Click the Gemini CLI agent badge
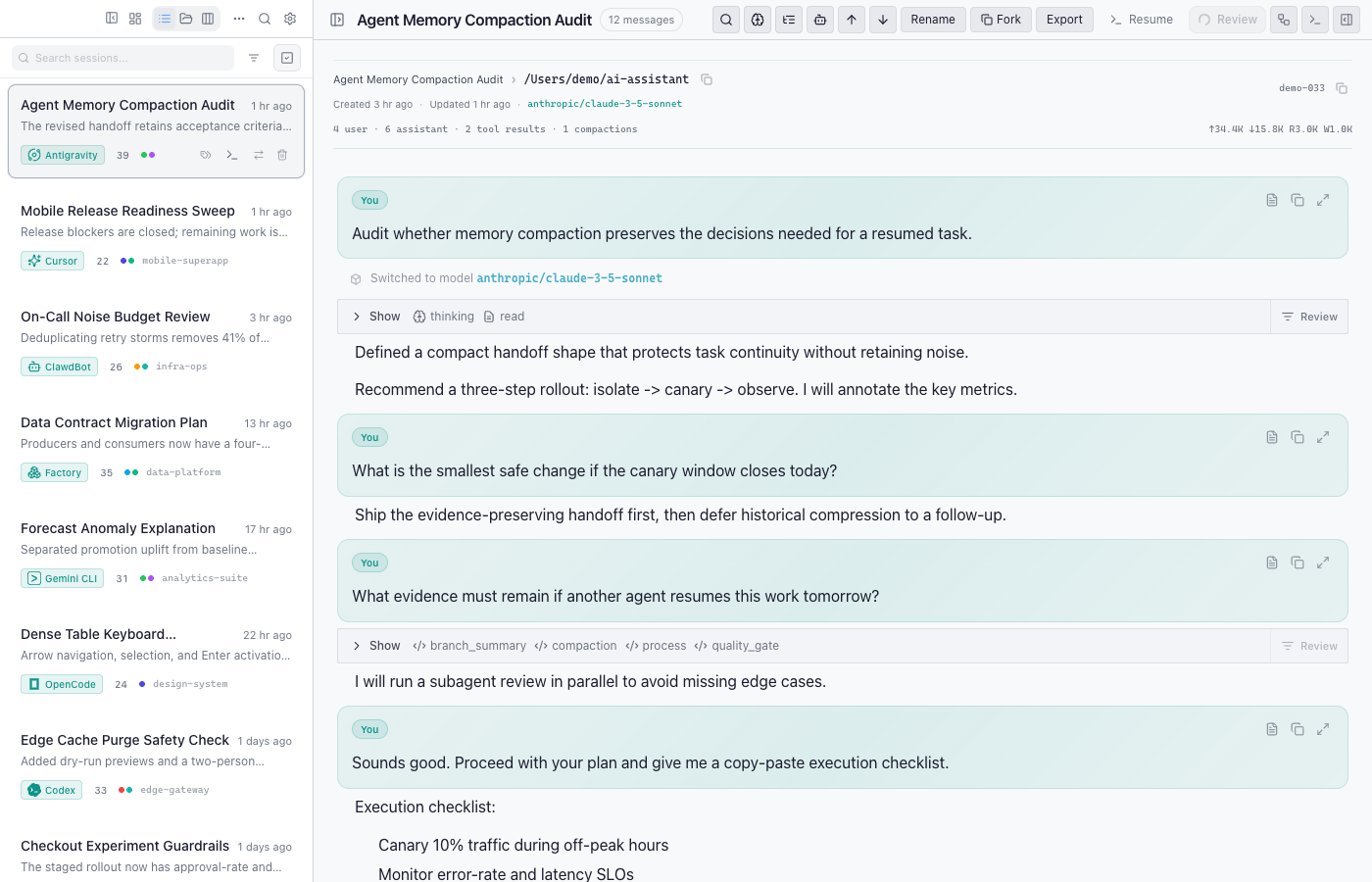 tap(62, 578)
